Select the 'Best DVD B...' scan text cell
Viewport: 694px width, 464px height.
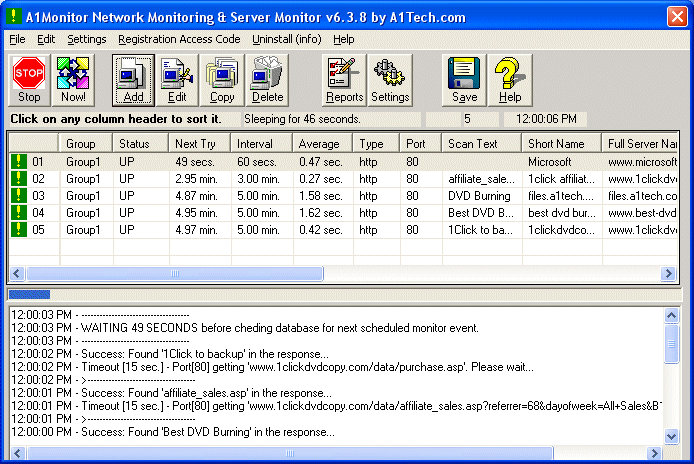[x=482, y=213]
